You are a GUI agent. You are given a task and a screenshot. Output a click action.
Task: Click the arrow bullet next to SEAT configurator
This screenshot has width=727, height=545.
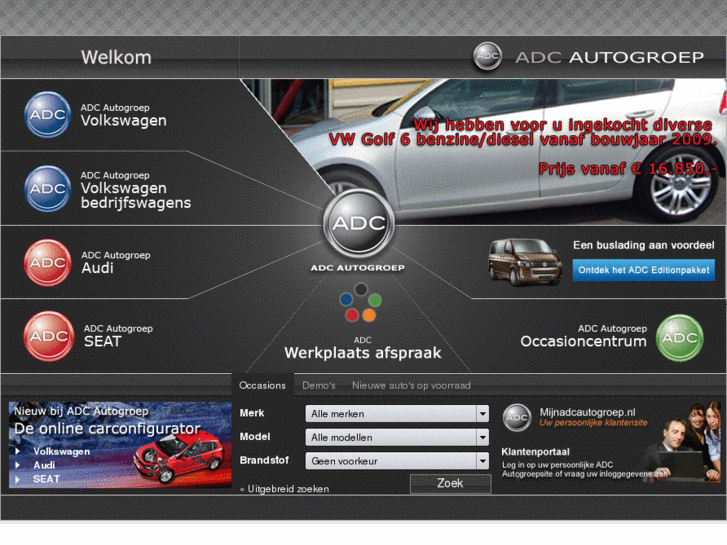pyautogui.click(x=18, y=479)
